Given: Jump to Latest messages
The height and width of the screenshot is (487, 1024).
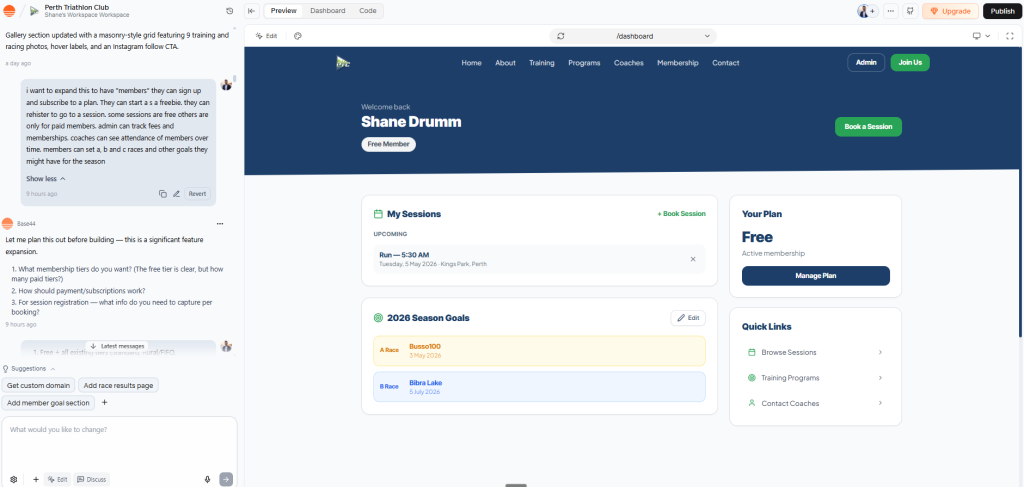Looking at the screenshot, I should pos(117,346).
